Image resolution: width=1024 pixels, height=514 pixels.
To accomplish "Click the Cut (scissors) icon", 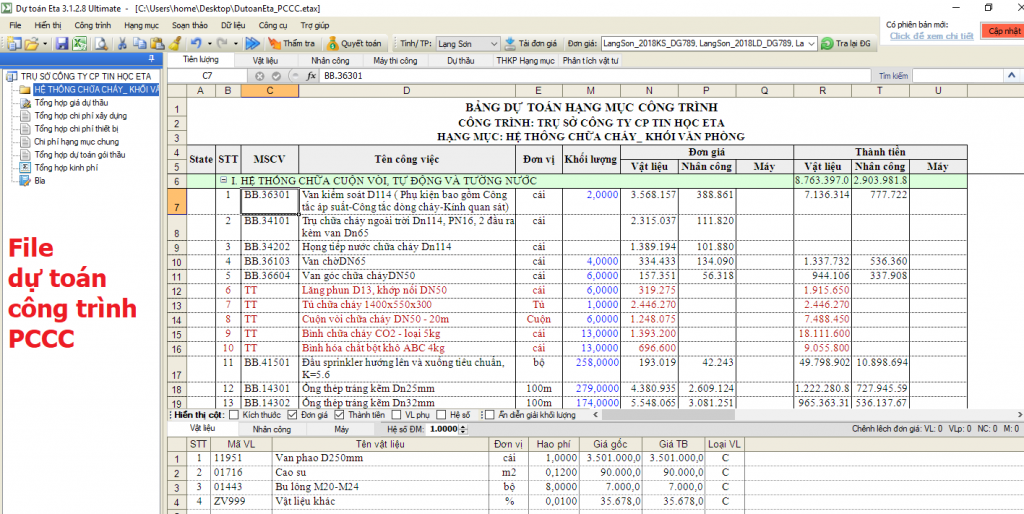I will click(x=122, y=44).
